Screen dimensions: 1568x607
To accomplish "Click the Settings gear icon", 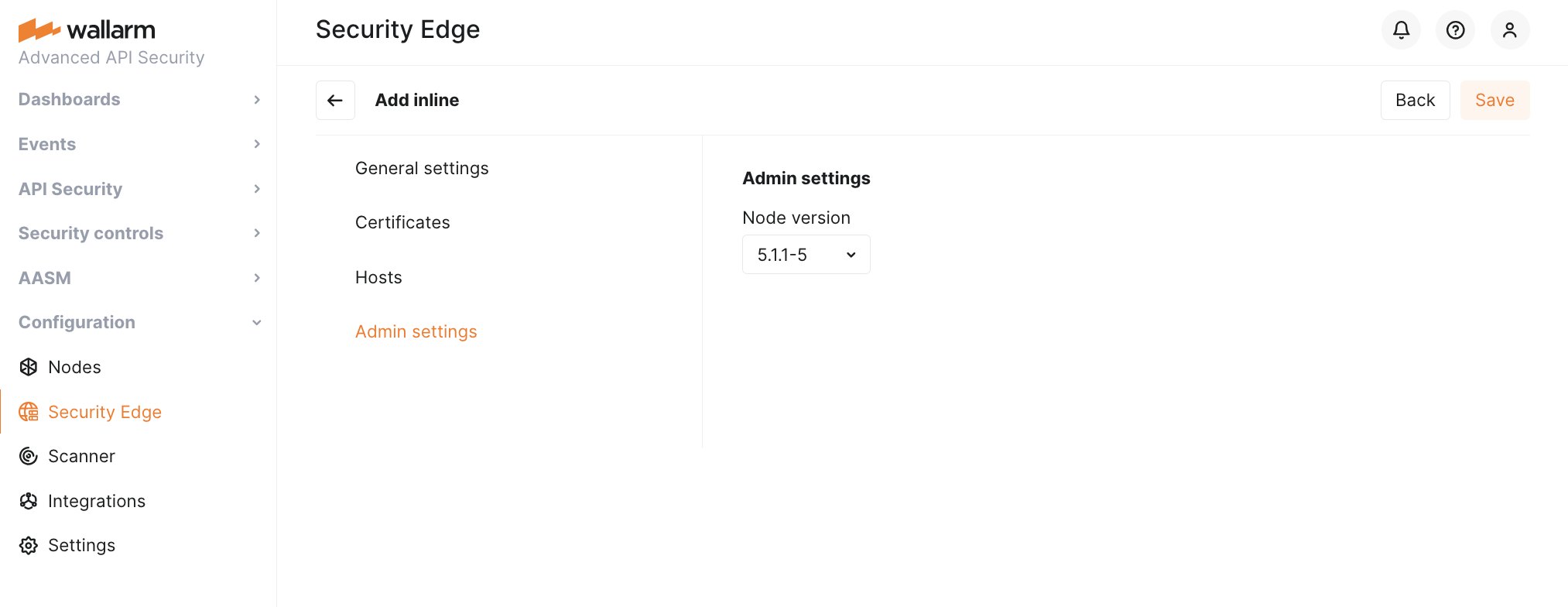I will point(29,546).
